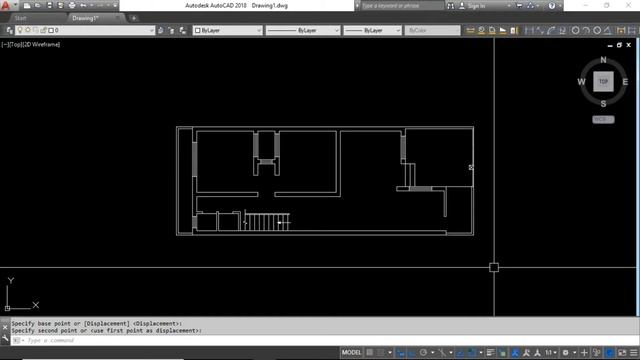Image resolution: width=640 pixels, height=360 pixels.
Task: Click the W compass direction on ViewCube
Action: (x=581, y=82)
